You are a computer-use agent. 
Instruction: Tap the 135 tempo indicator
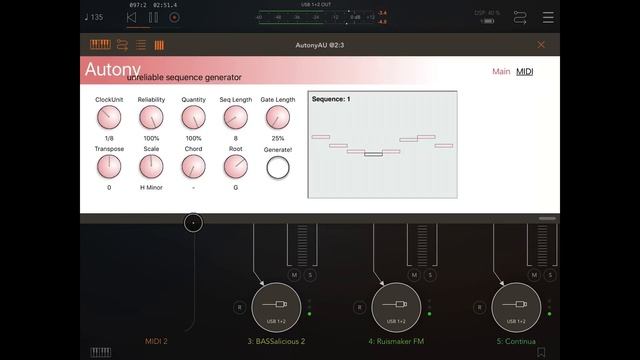(x=94, y=18)
